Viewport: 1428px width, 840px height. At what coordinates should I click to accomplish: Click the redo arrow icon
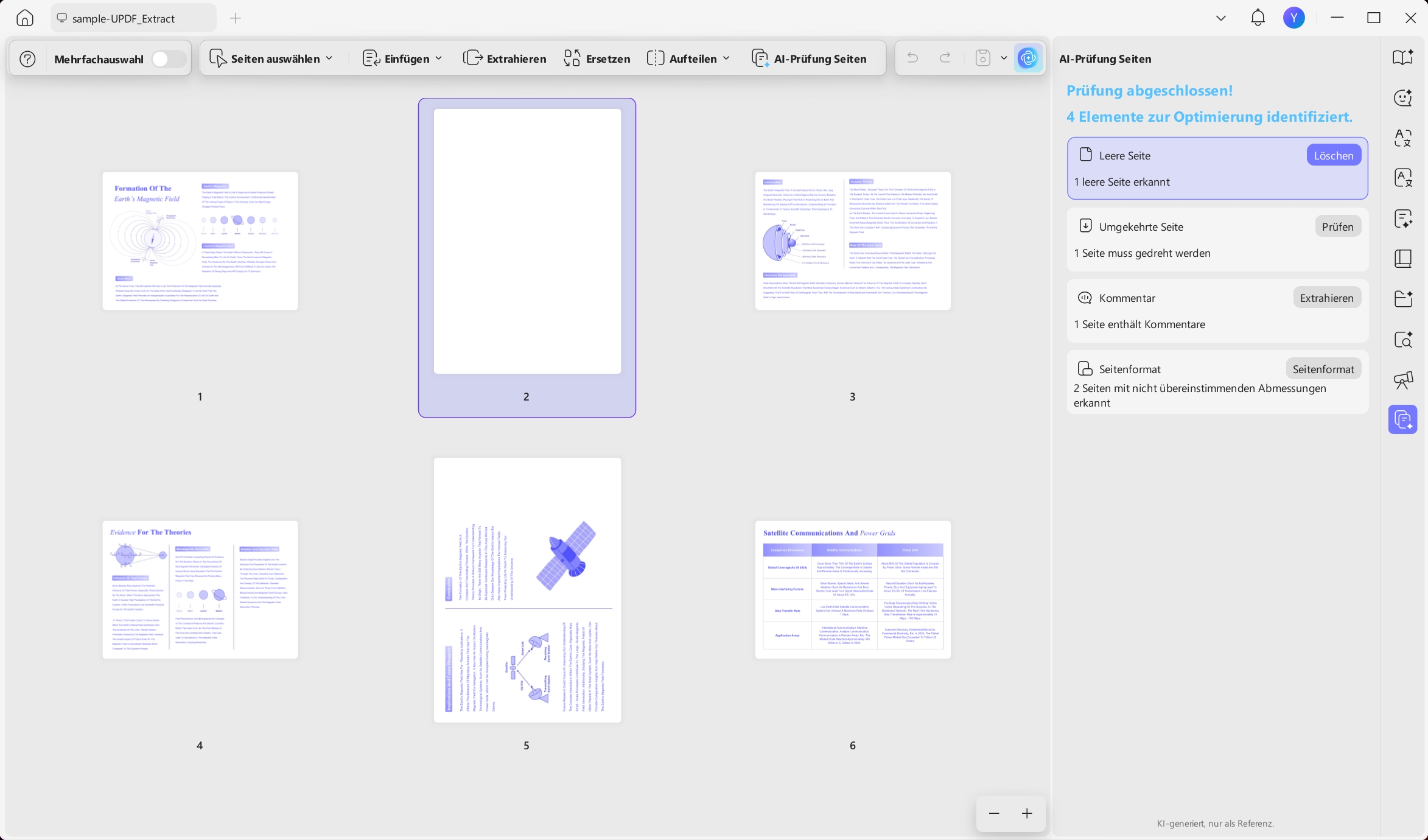[945, 58]
